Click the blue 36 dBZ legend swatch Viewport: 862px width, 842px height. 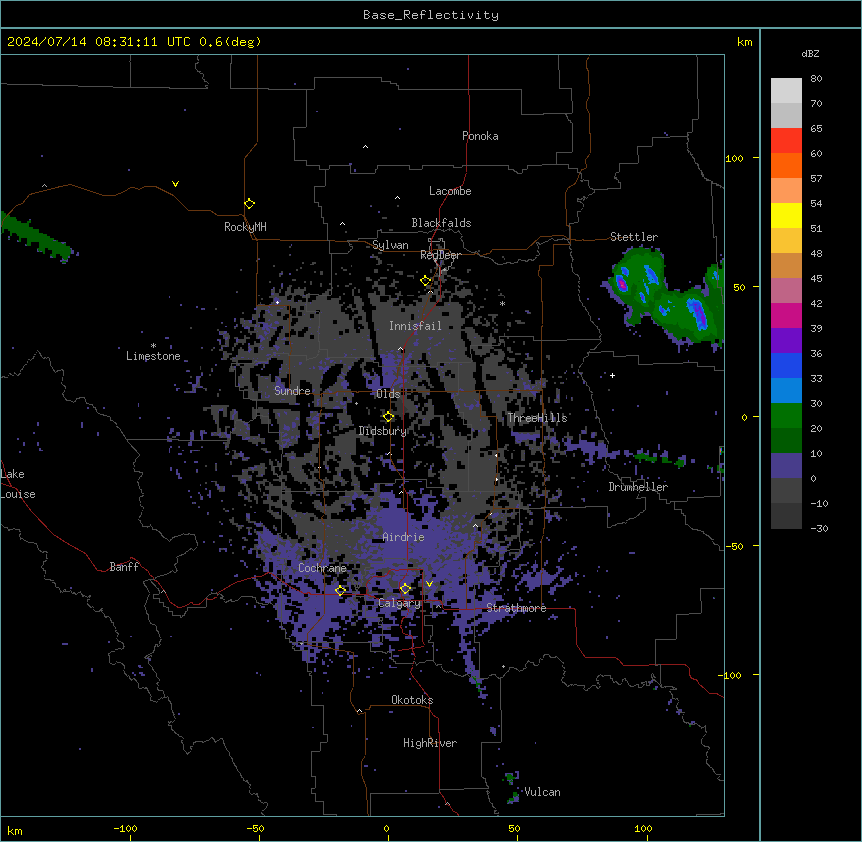(786, 365)
